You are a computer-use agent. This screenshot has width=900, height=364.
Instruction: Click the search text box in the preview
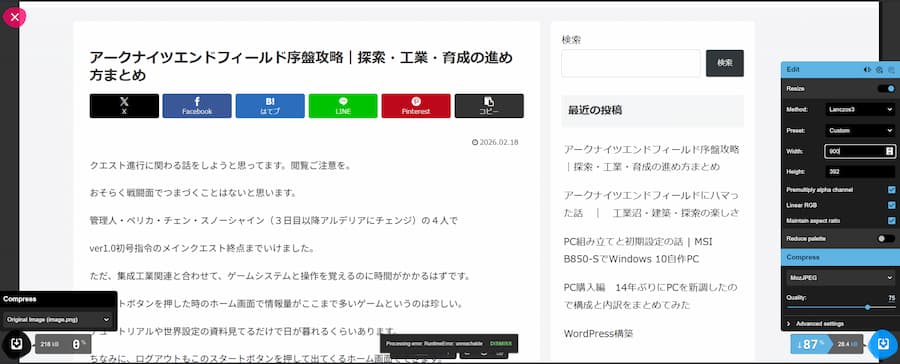pyautogui.click(x=631, y=63)
